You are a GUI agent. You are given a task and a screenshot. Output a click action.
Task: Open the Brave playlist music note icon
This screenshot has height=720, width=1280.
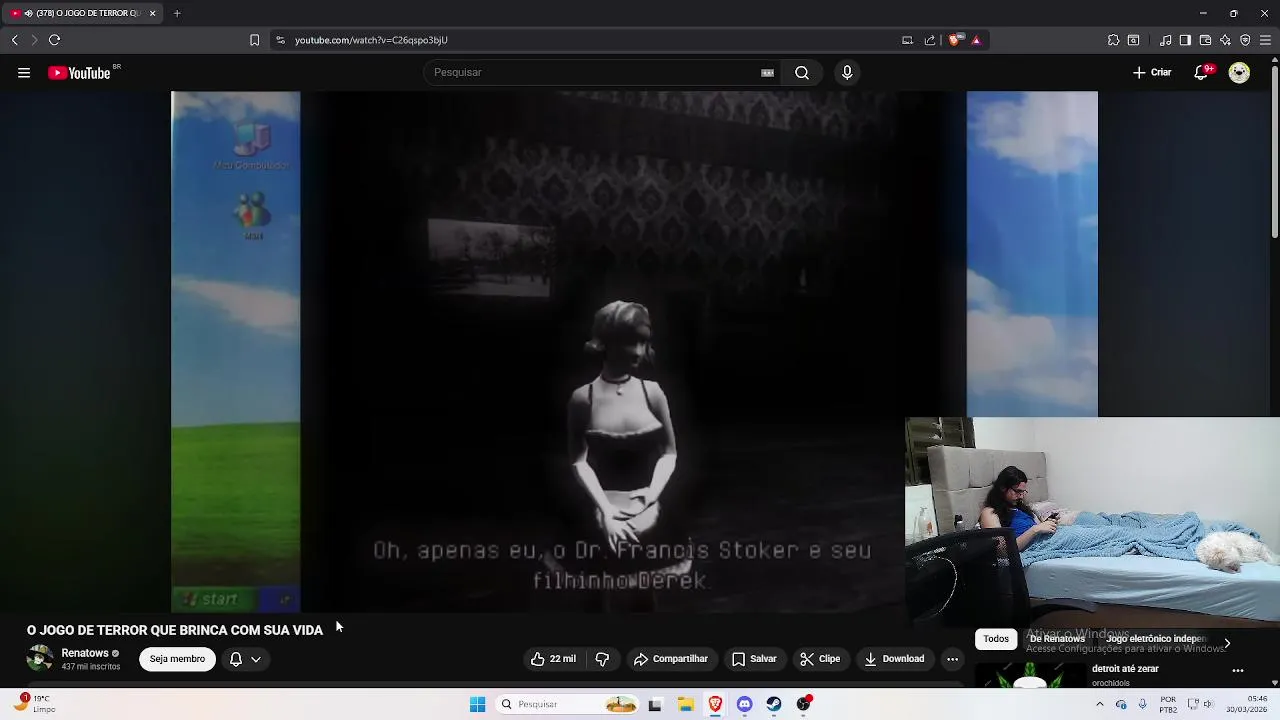(1165, 40)
